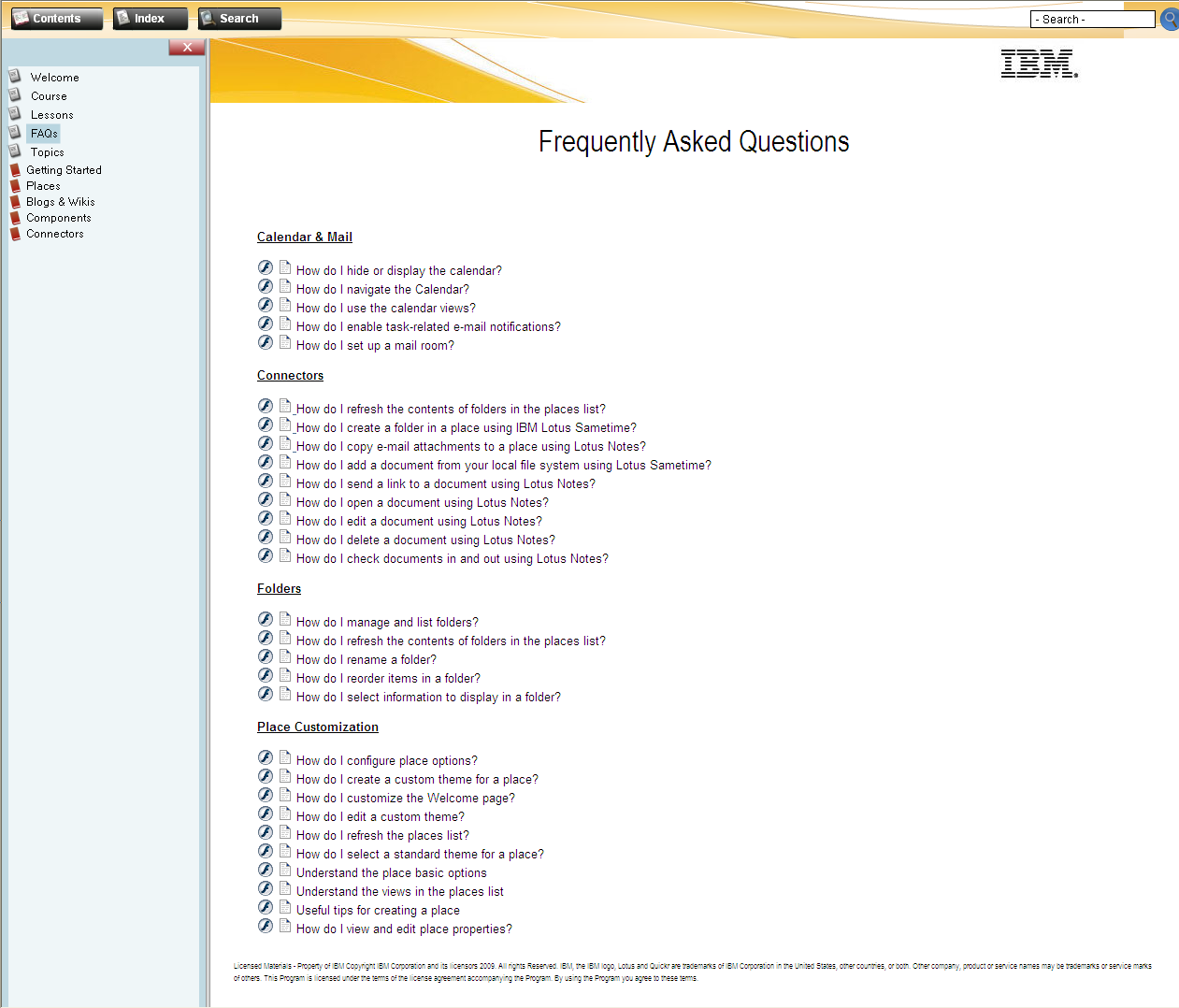This screenshot has height=1008, width=1179.
Task: Open 'How do I customize the Welcome page?'
Action: click(406, 799)
